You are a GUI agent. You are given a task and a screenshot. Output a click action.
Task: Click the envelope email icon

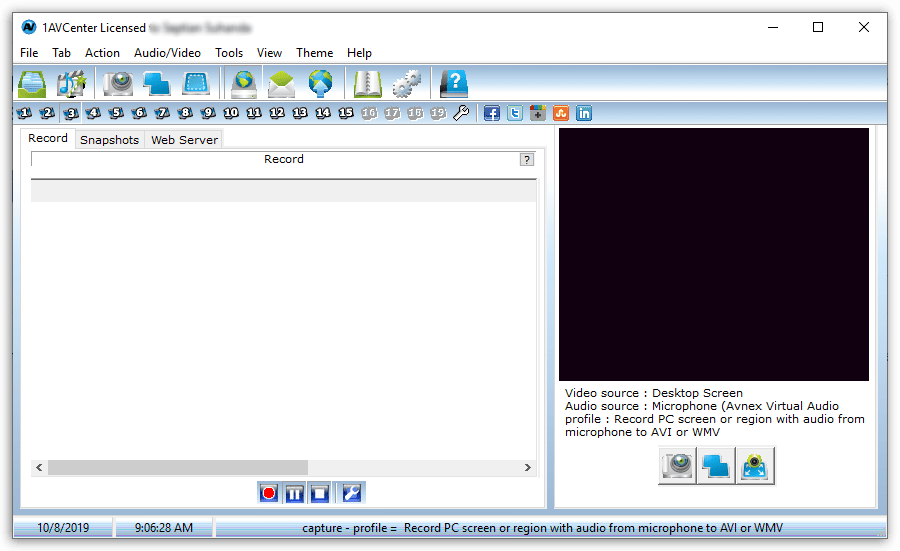282,83
